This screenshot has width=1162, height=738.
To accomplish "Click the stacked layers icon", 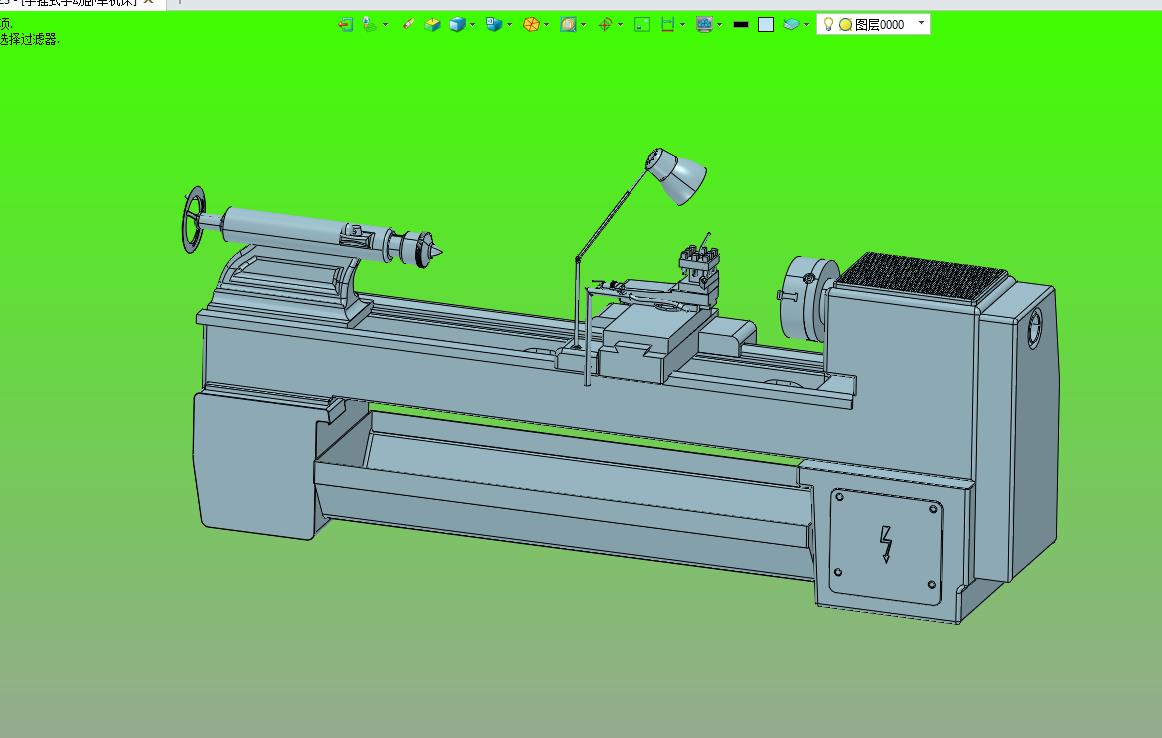I will (x=791, y=24).
